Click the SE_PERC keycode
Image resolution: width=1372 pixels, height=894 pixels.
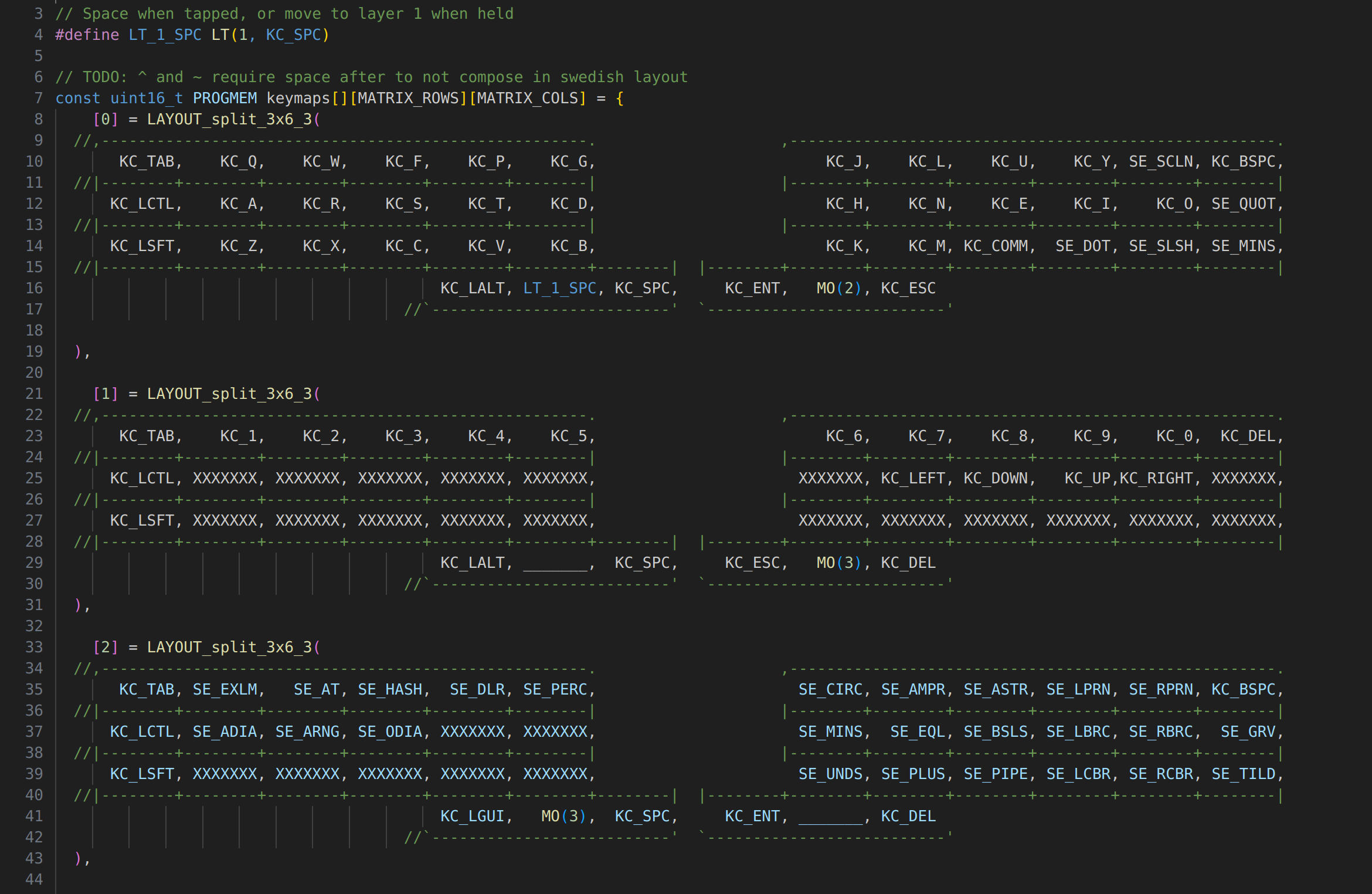pyautogui.click(x=555, y=689)
